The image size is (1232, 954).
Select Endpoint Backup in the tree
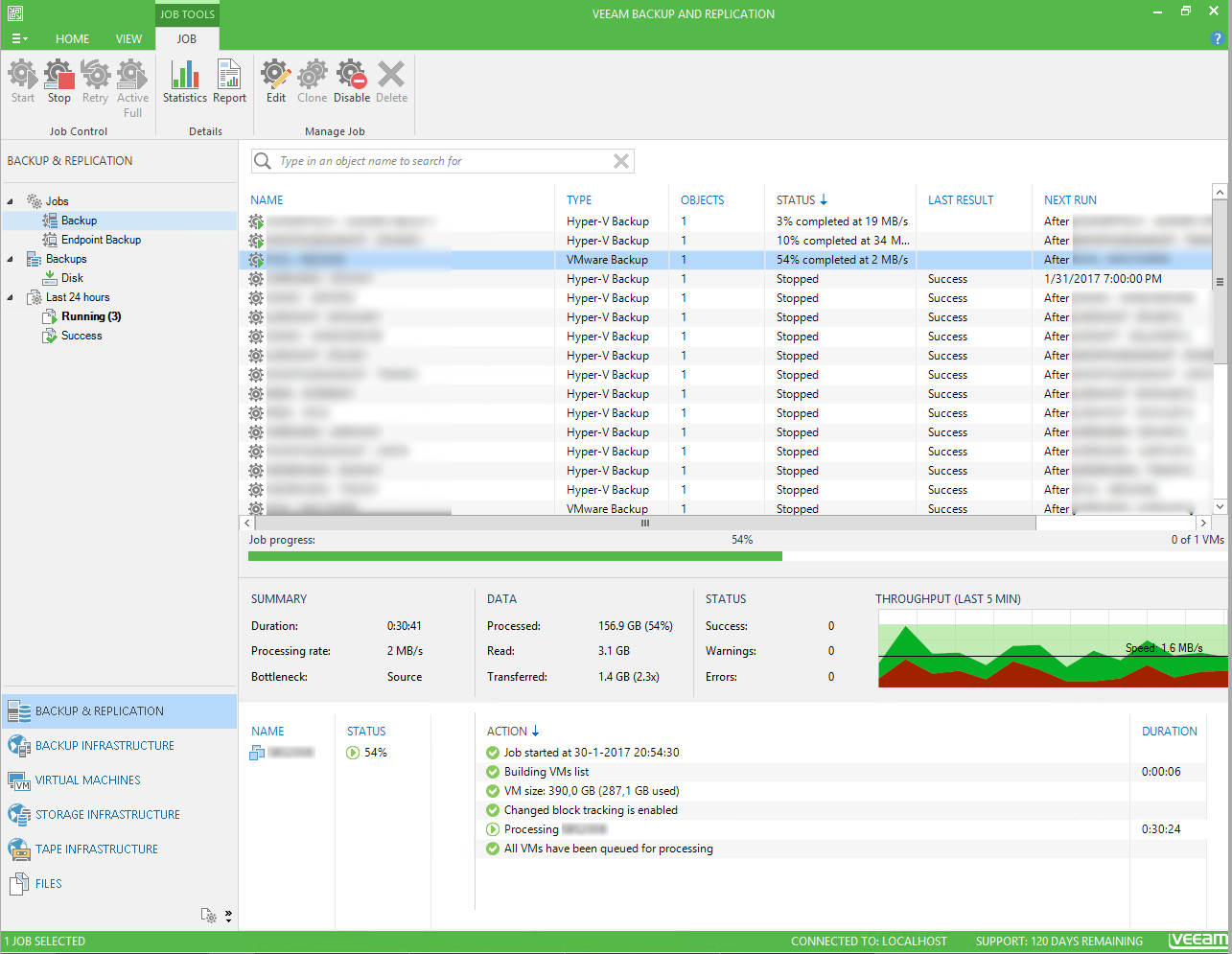(x=101, y=240)
